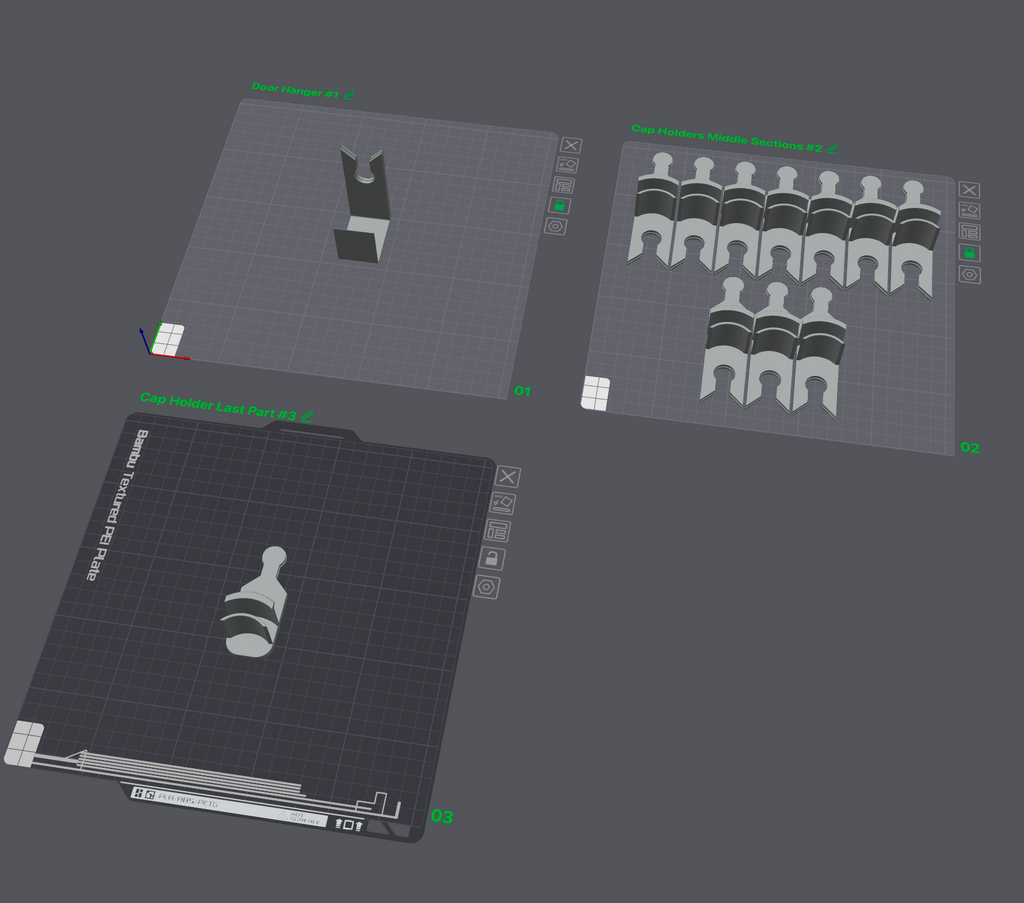Viewport: 1024px width, 903px height.
Task: Open plate 02 settings hexagon icon
Action: (969, 275)
